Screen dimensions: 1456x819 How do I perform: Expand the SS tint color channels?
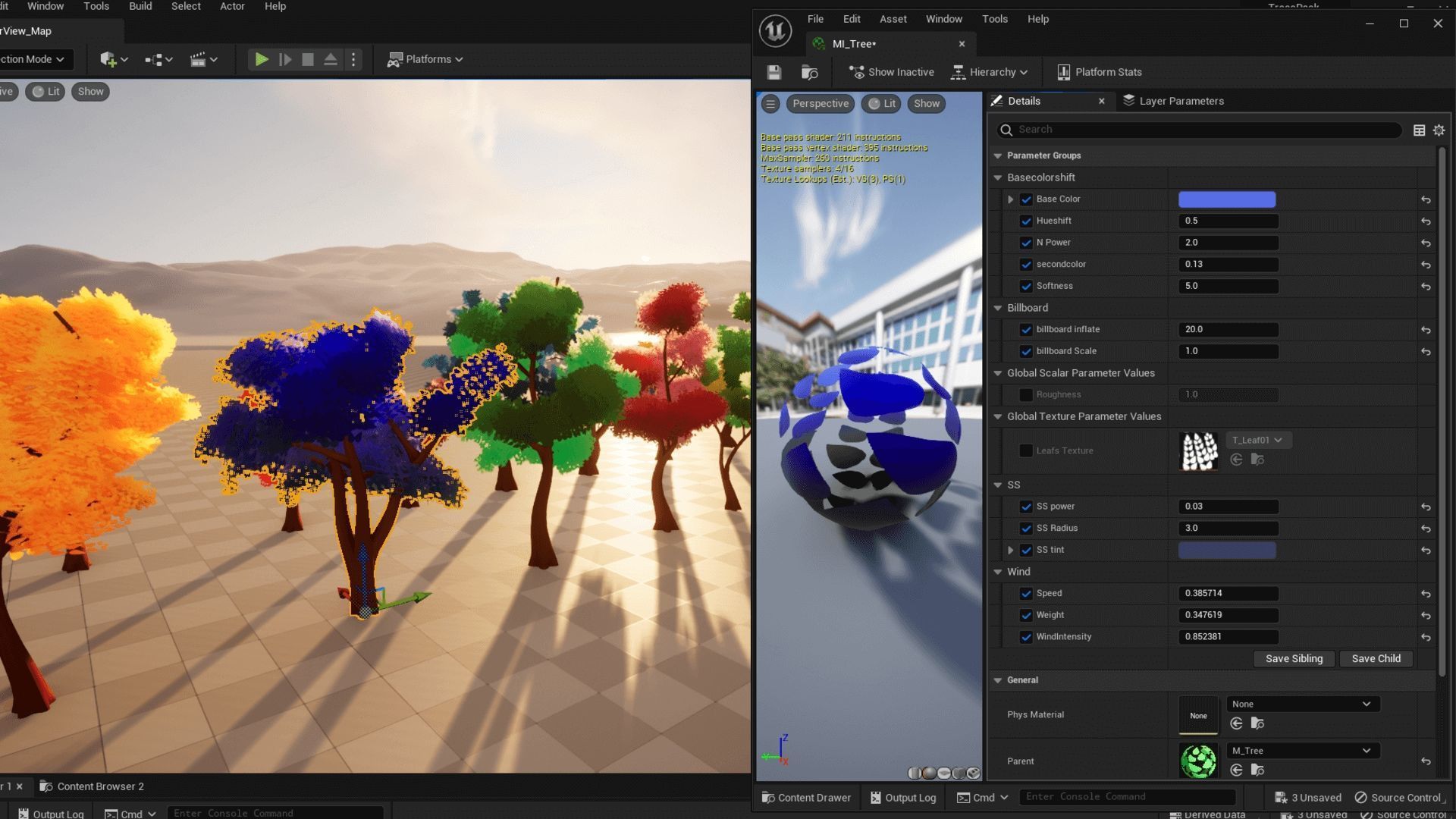(1010, 550)
